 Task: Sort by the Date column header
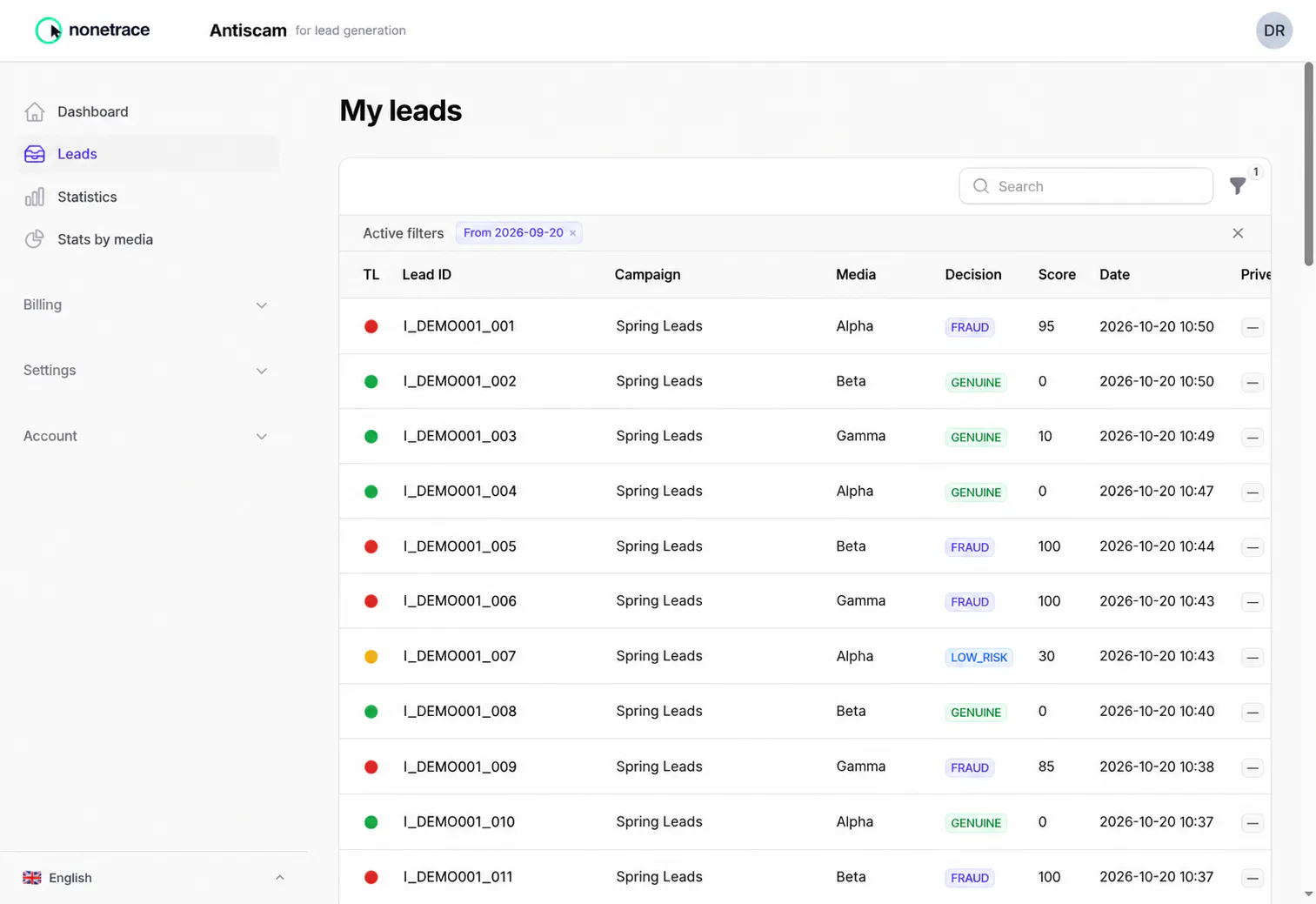[1114, 275]
